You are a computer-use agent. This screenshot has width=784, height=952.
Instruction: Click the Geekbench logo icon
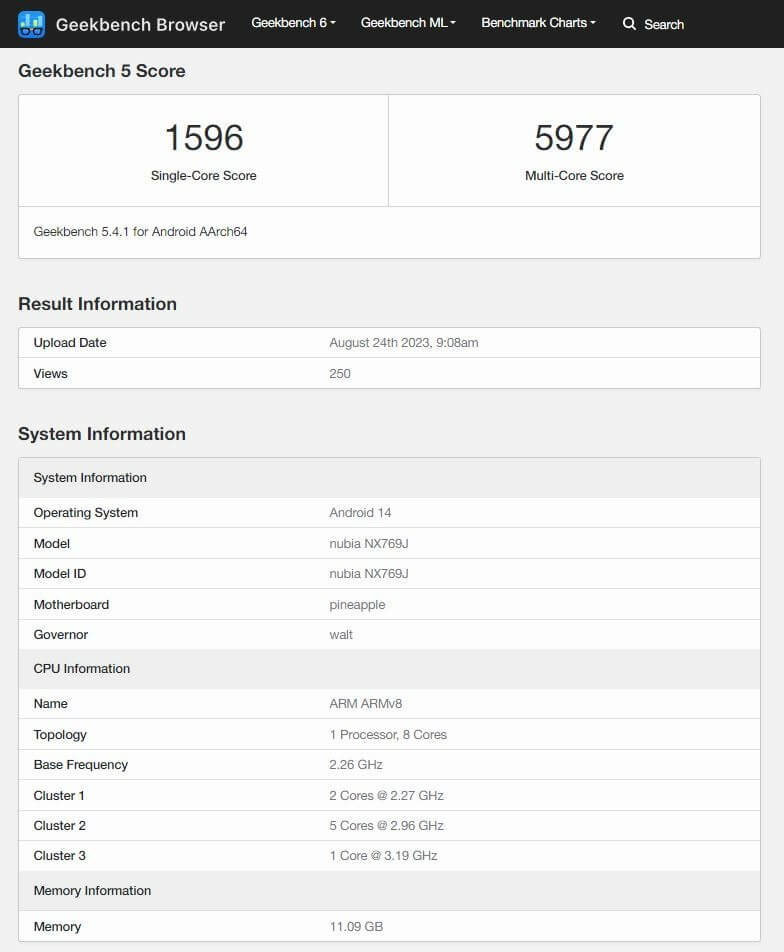[x=32, y=24]
